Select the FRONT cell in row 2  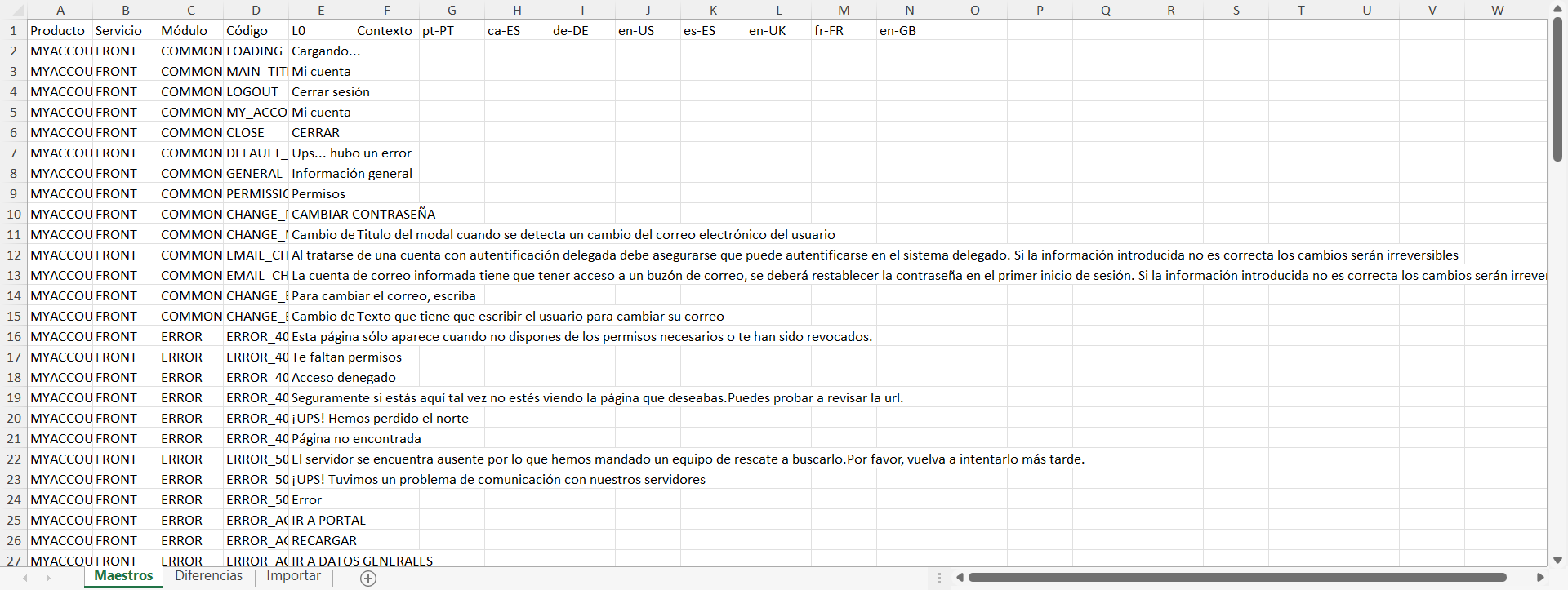[x=126, y=51]
